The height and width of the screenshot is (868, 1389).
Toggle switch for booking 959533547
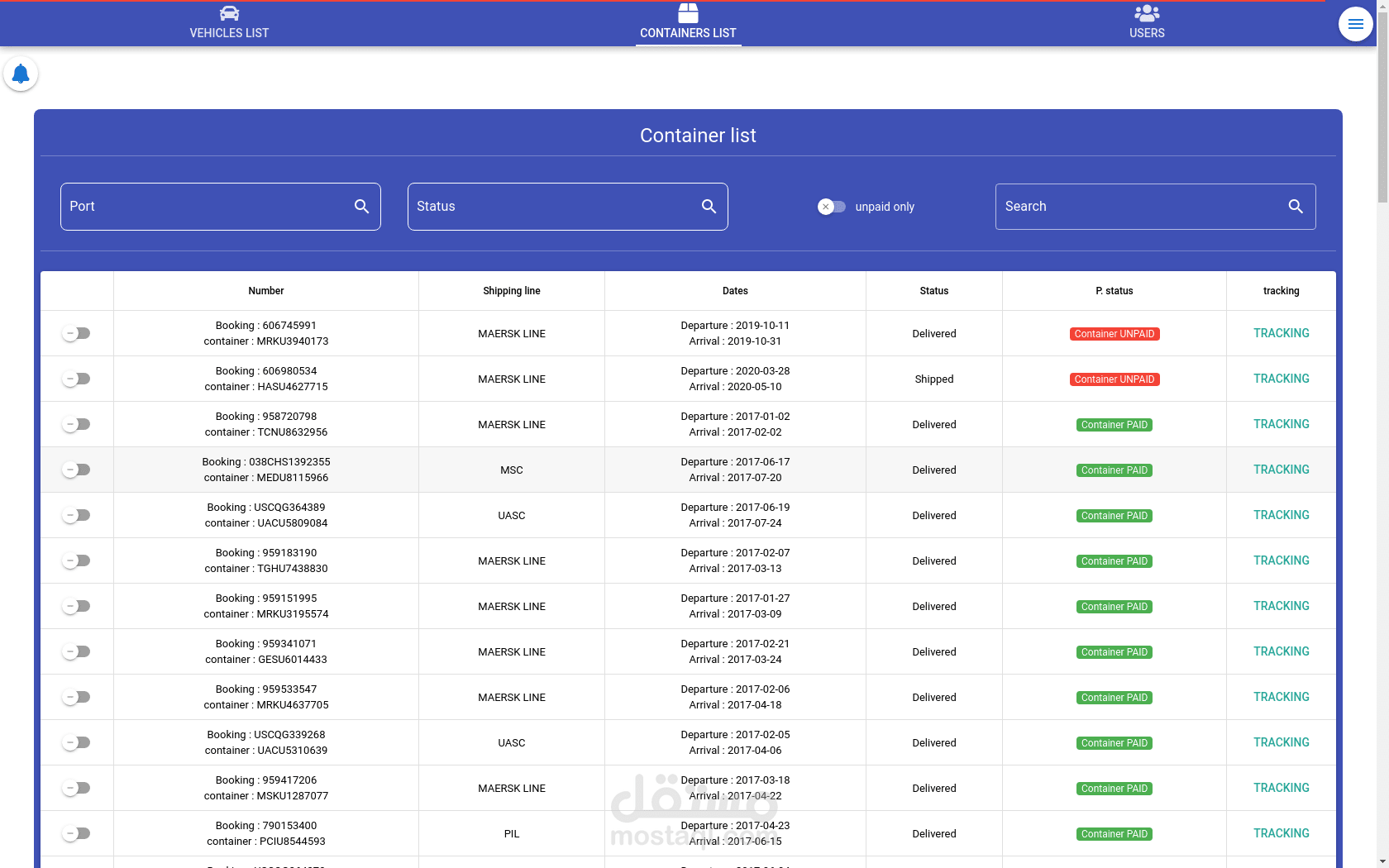(76, 697)
